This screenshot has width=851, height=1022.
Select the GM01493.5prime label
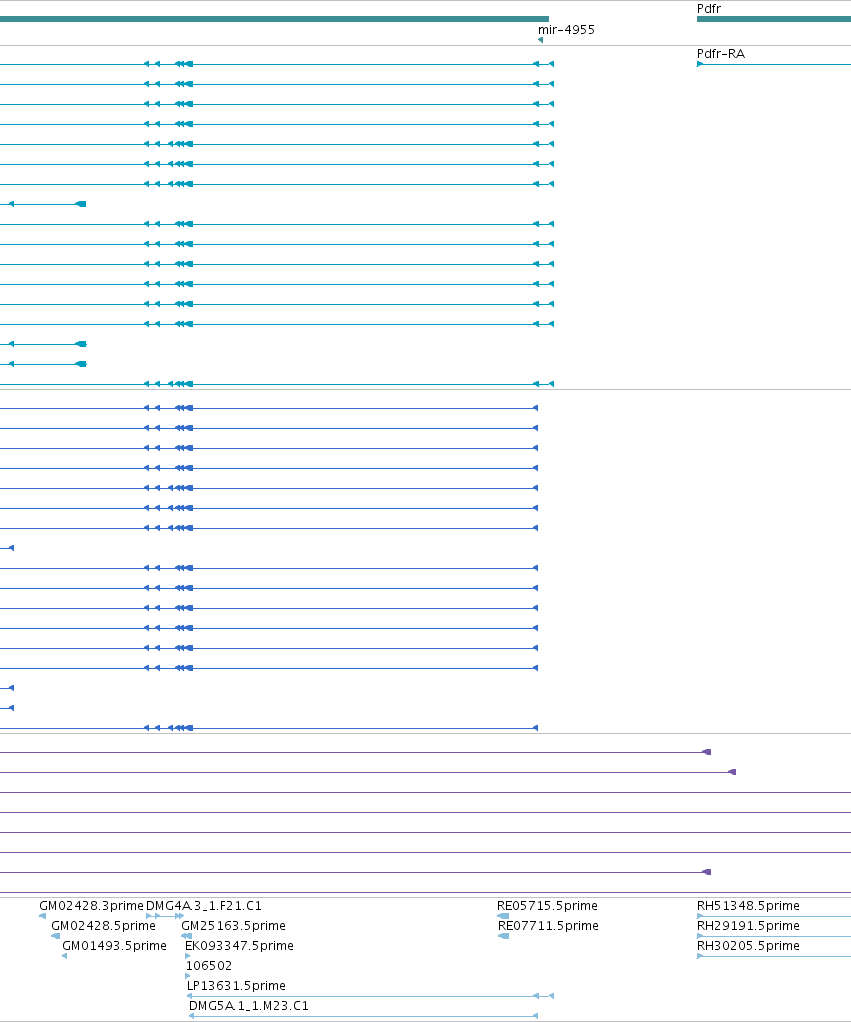pos(114,946)
